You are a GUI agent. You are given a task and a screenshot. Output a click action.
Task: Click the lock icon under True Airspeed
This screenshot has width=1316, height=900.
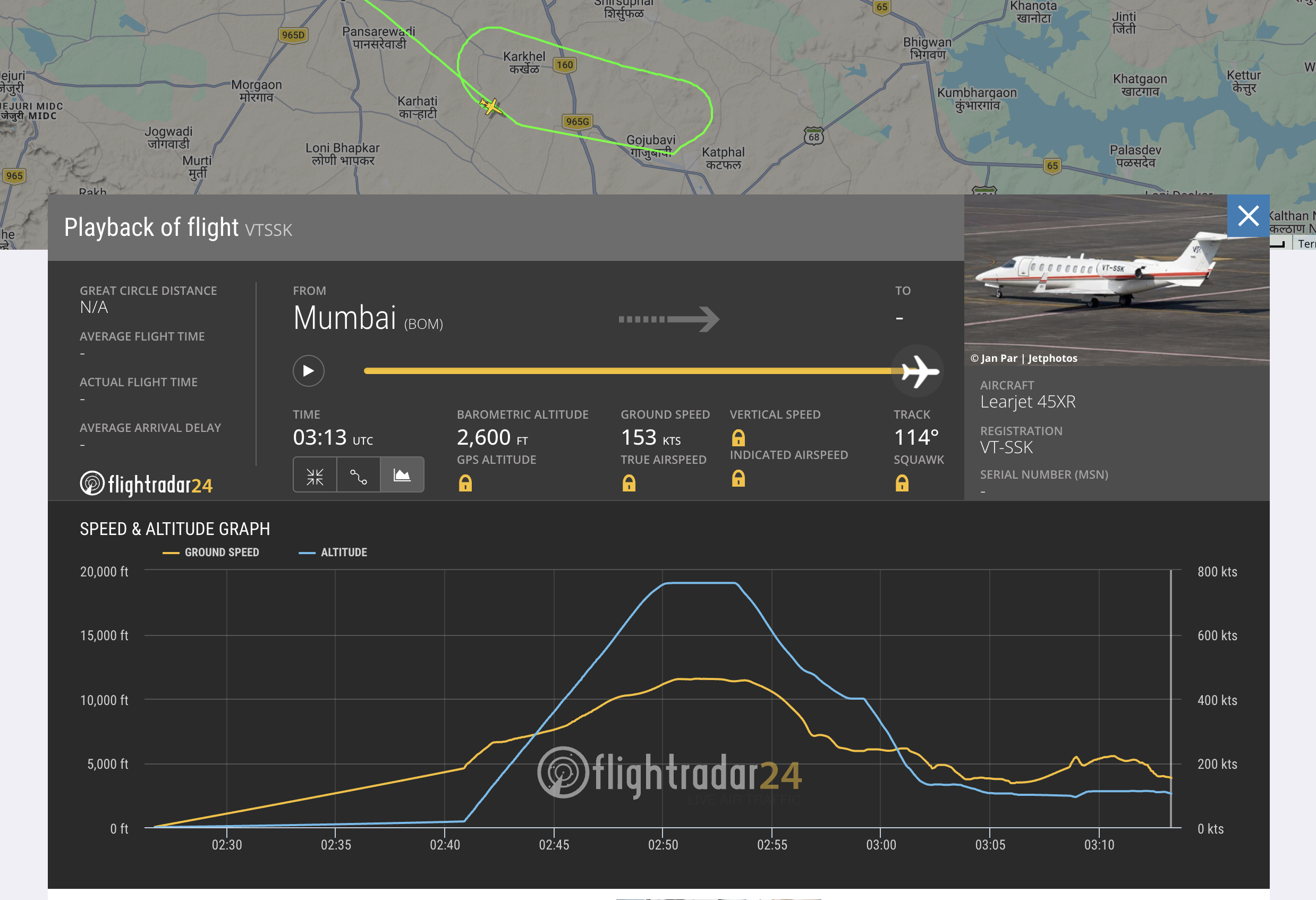629,483
